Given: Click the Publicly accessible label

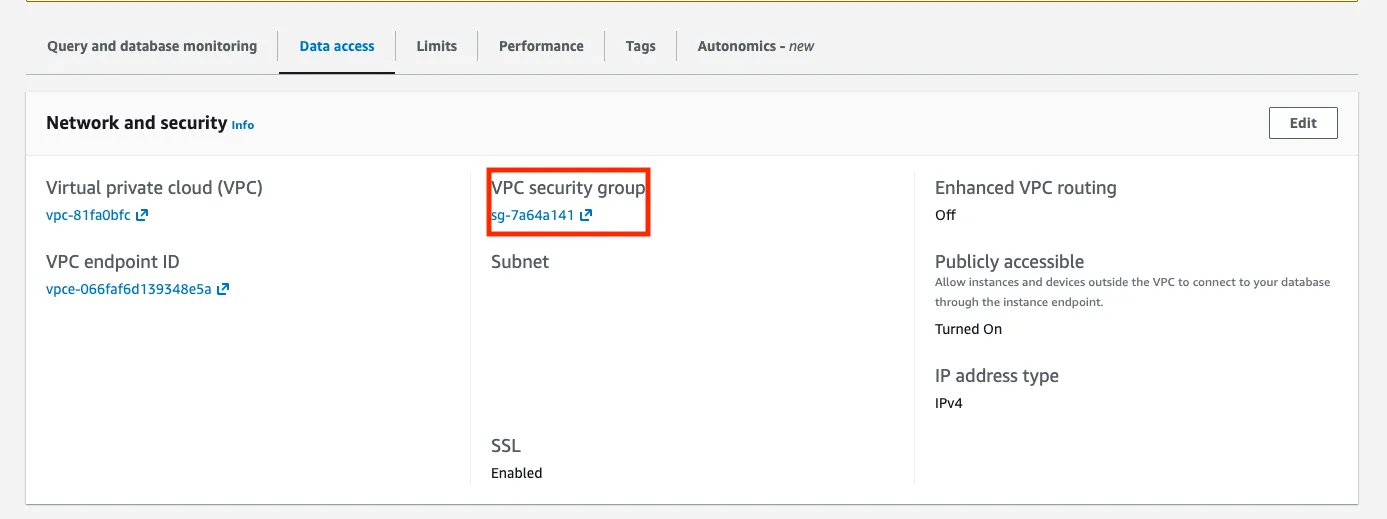Looking at the screenshot, I should (1010, 262).
